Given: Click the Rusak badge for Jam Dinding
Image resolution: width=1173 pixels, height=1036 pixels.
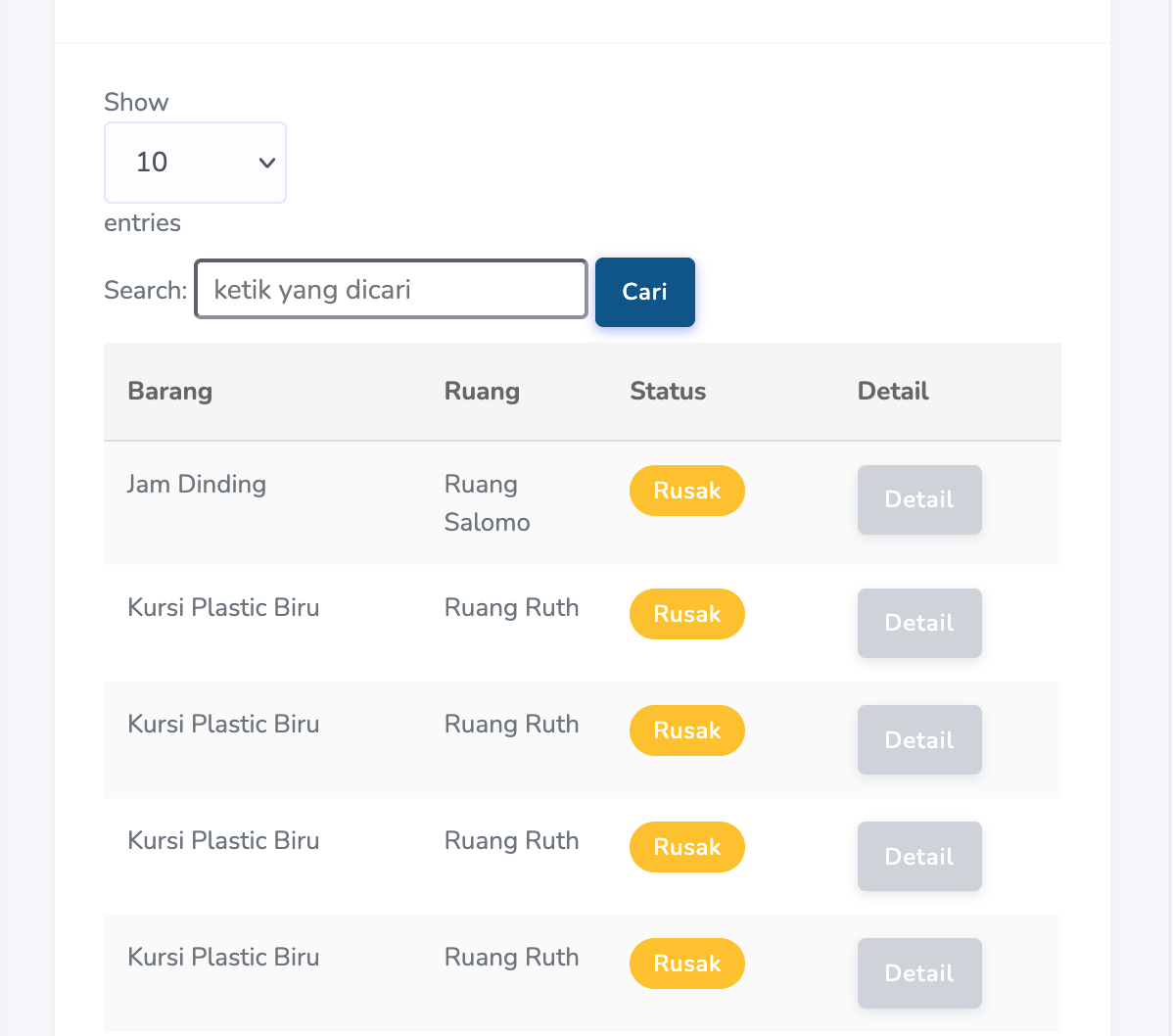Looking at the screenshot, I should tap(686, 491).
